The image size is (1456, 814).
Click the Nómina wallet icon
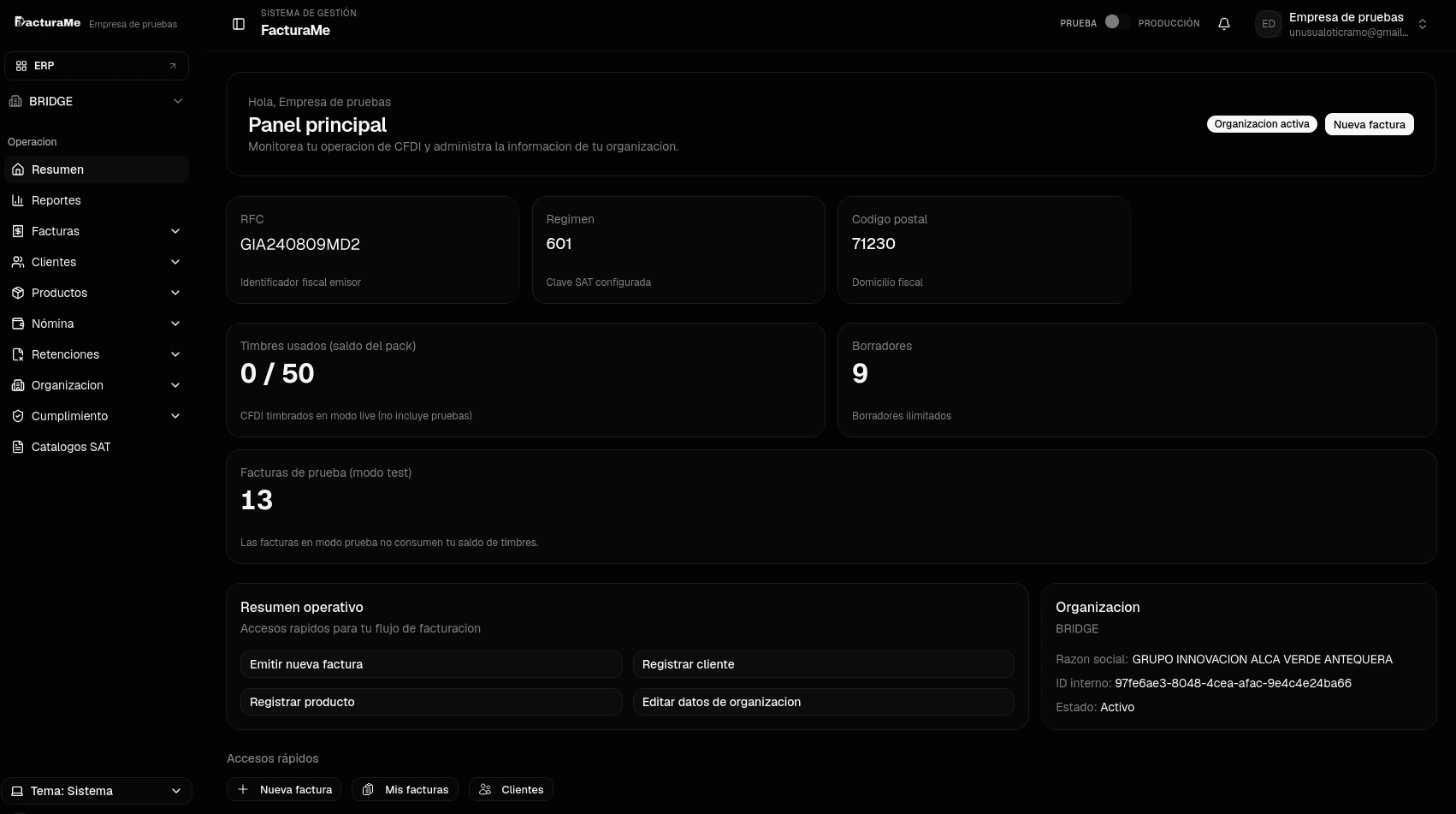pyautogui.click(x=18, y=324)
